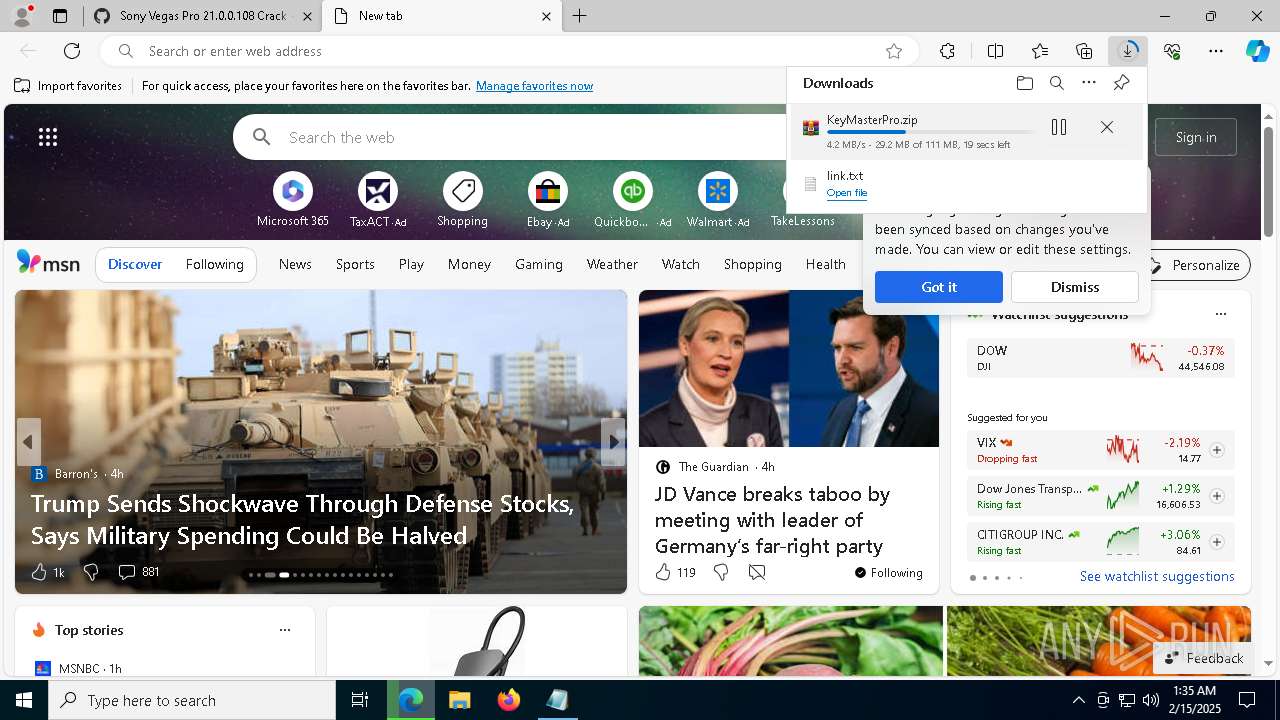Toggle Following for The Guardian

pyautogui.click(x=888, y=573)
